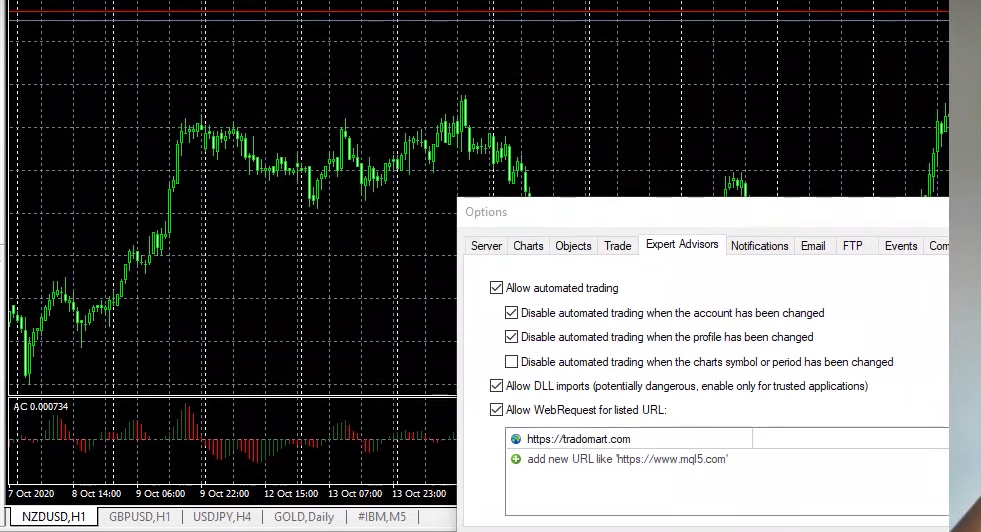The width and height of the screenshot is (981, 532).
Task: Click the globe icon beside tradomart URL
Action: (516, 439)
